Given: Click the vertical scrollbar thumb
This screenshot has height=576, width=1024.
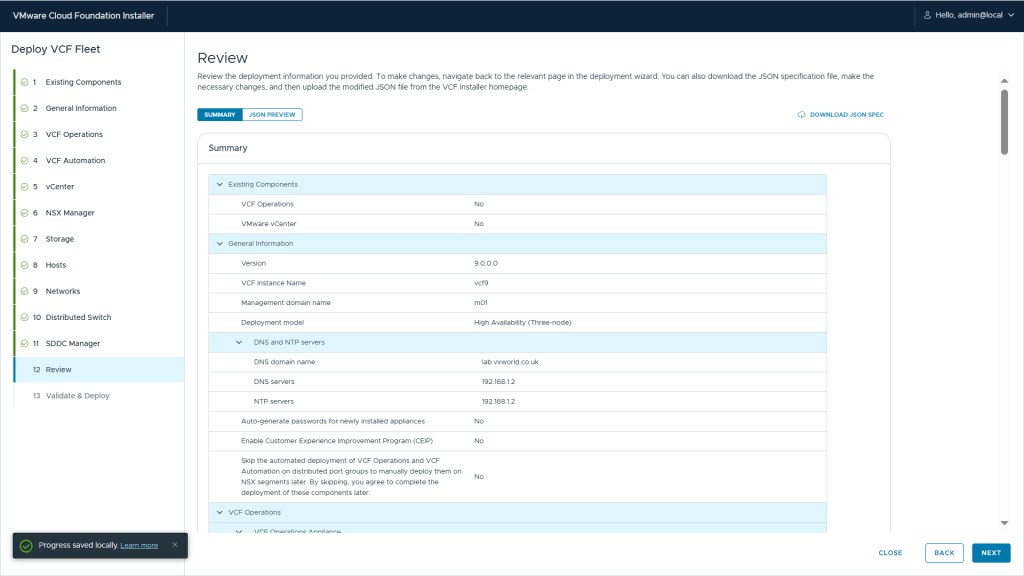Looking at the screenshot, I should [1004, 120].
